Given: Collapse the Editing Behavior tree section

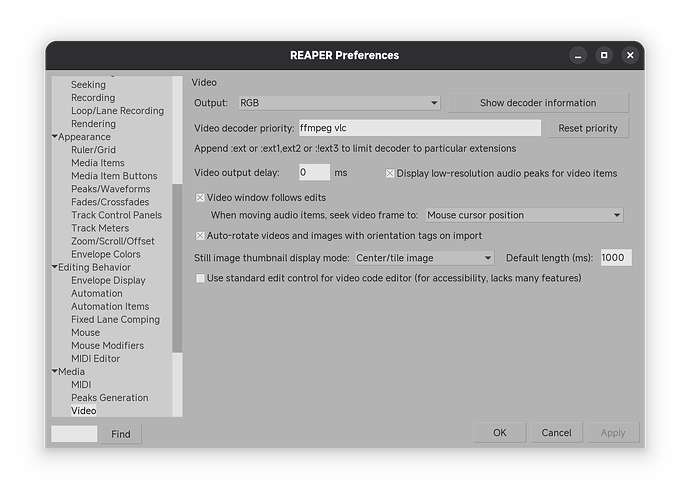Looking at the screenshot, I should coord(55,267).
